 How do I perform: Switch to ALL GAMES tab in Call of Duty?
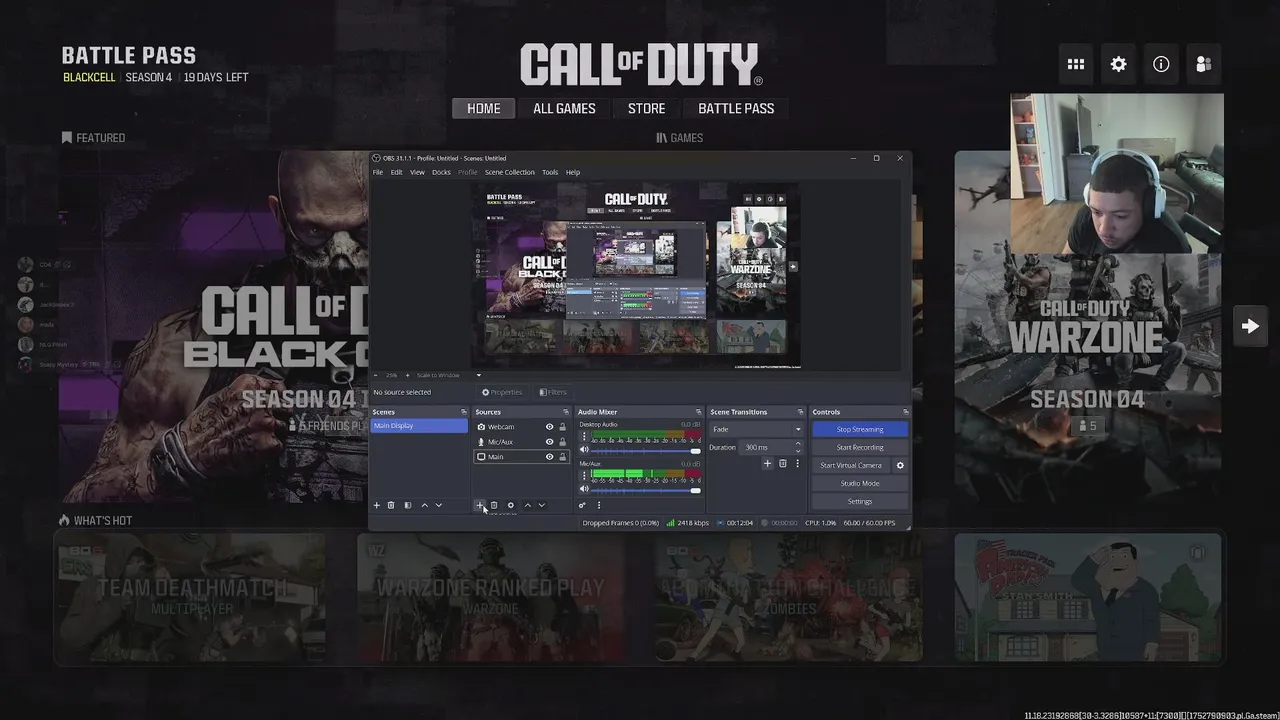[564, 108]
